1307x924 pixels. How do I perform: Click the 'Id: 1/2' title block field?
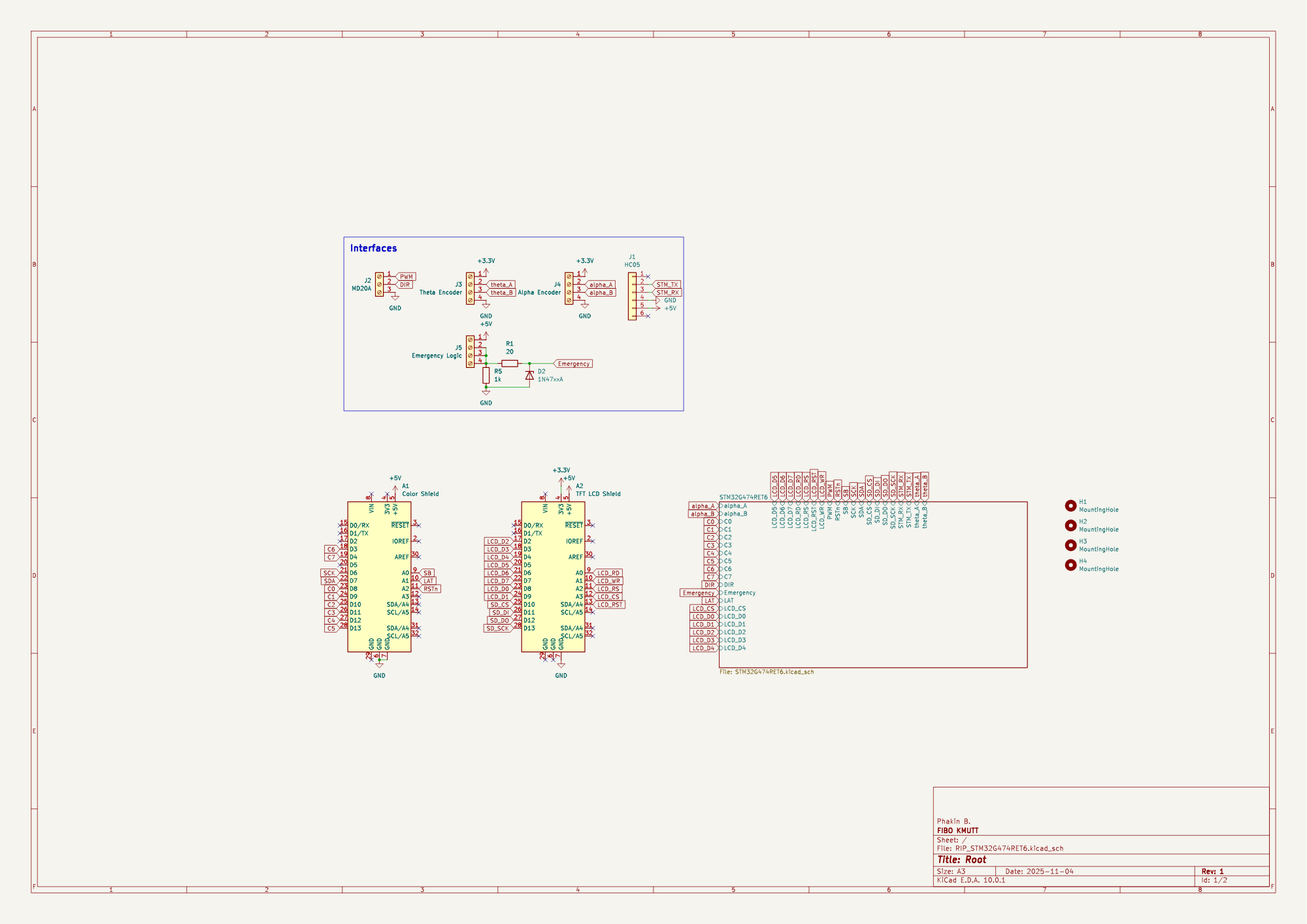[1214, 880]
